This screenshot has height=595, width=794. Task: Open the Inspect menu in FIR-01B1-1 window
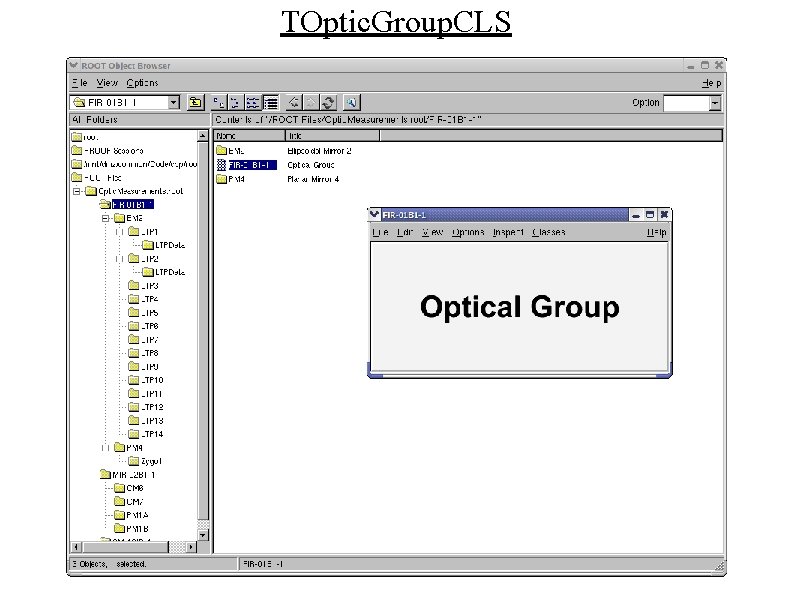508,232
